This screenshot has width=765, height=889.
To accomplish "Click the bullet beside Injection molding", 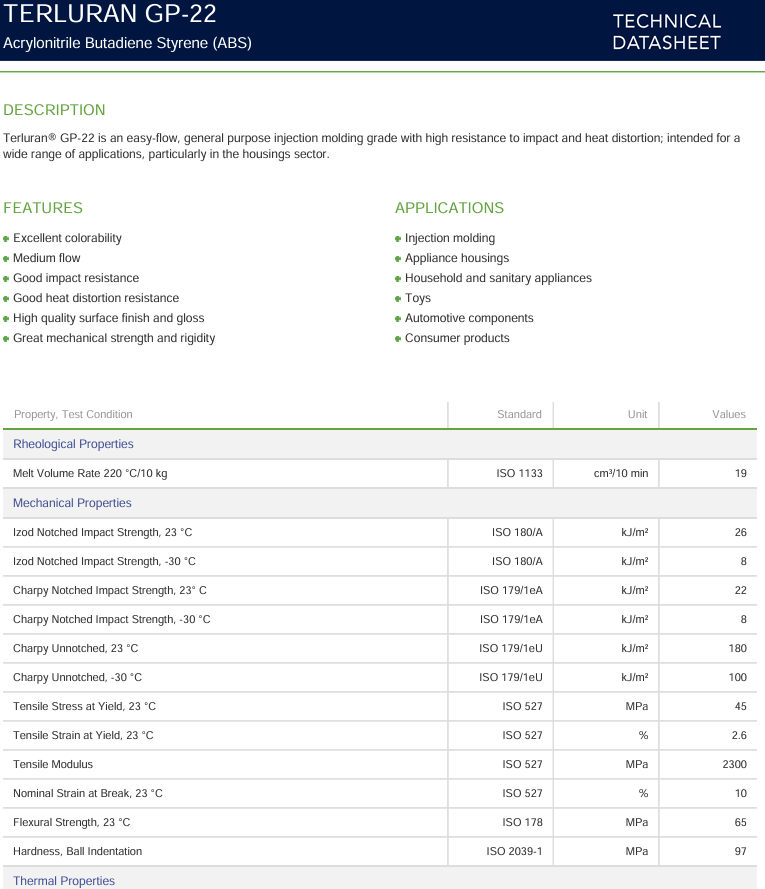I will pyautogui.click(x=398, y=239).
